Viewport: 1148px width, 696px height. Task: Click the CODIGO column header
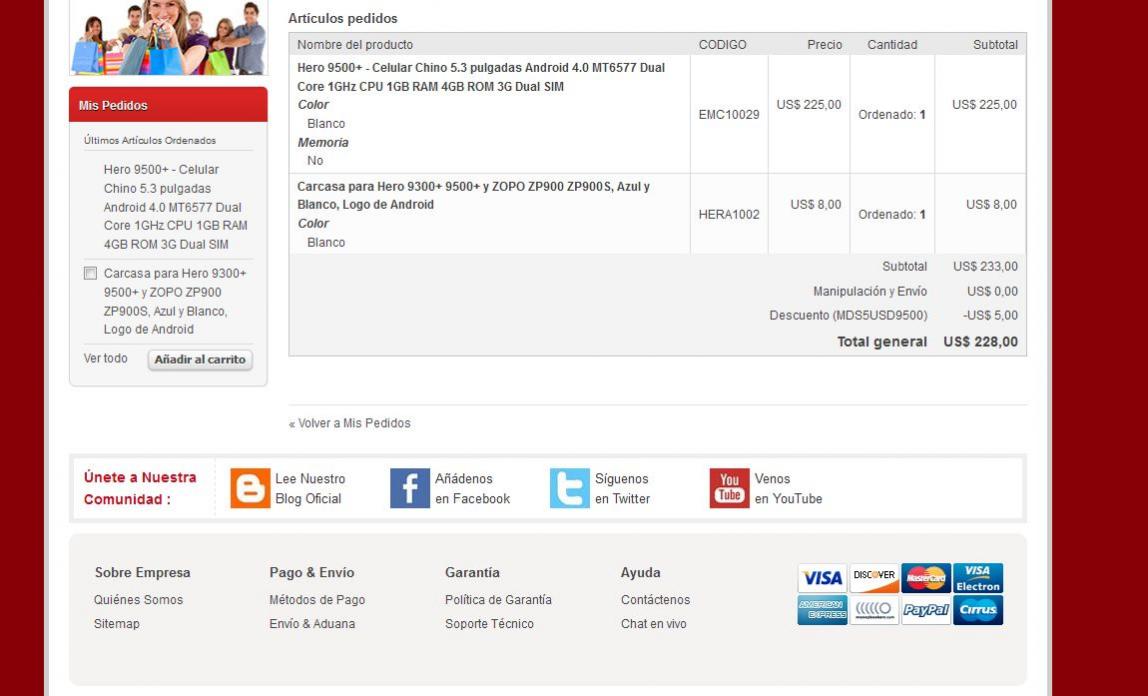(x=723, y=45)
